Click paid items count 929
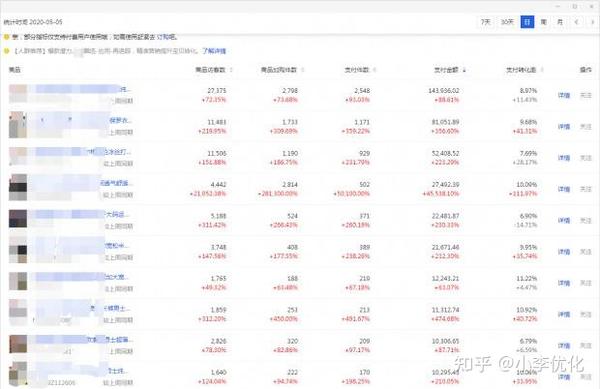The height and width of the screenshot is (389, 600). [x=364, y=153]
